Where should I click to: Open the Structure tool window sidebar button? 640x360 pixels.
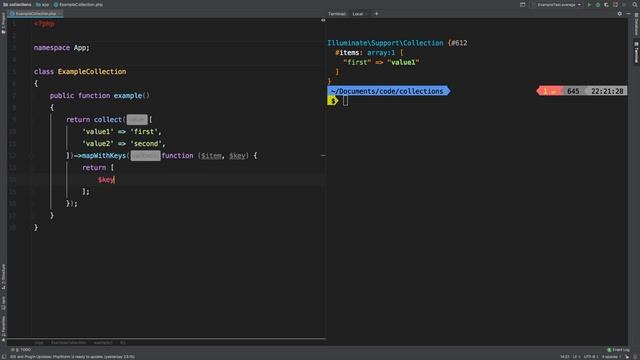point(3,277)
